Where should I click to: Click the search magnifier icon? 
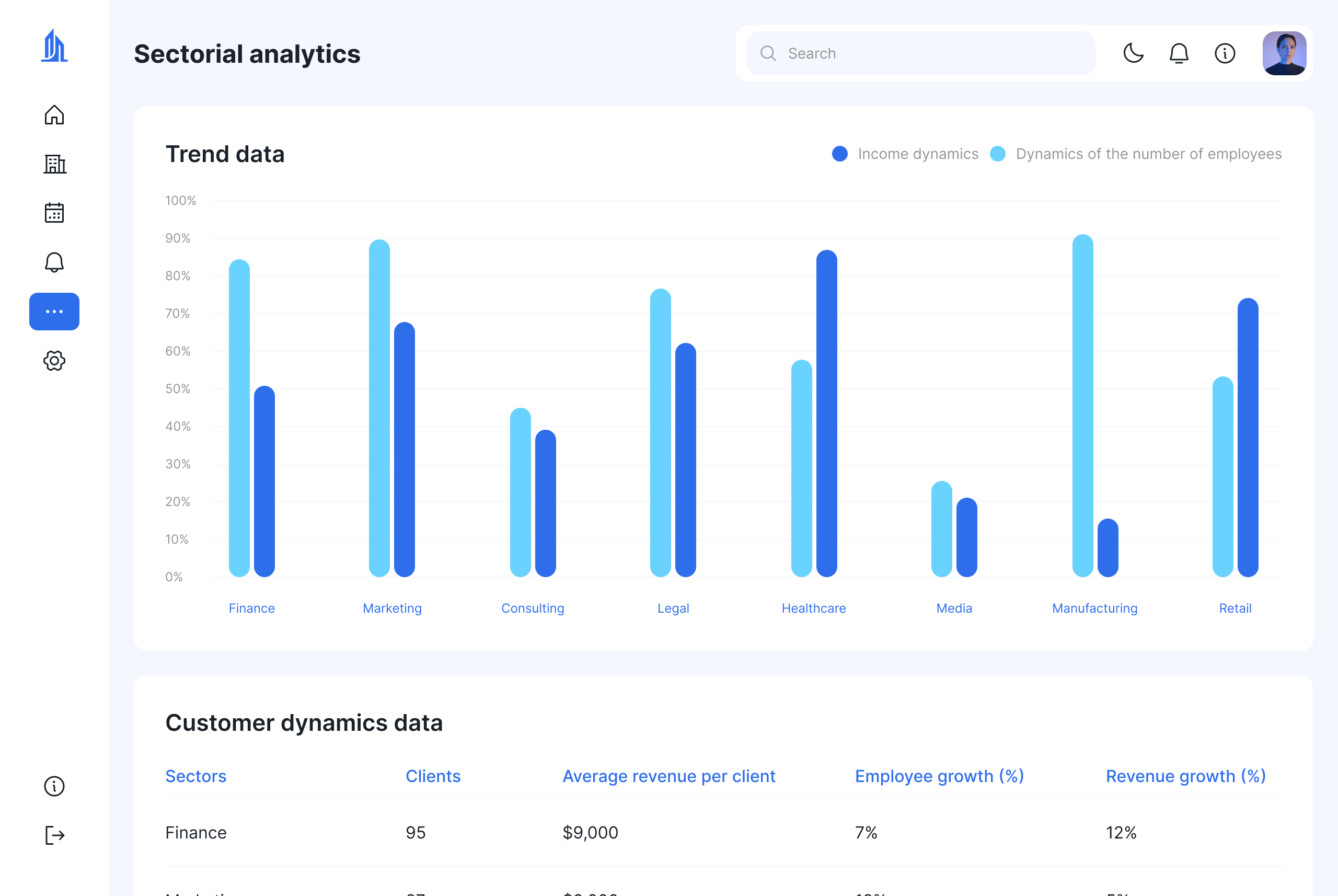[768, 53]
